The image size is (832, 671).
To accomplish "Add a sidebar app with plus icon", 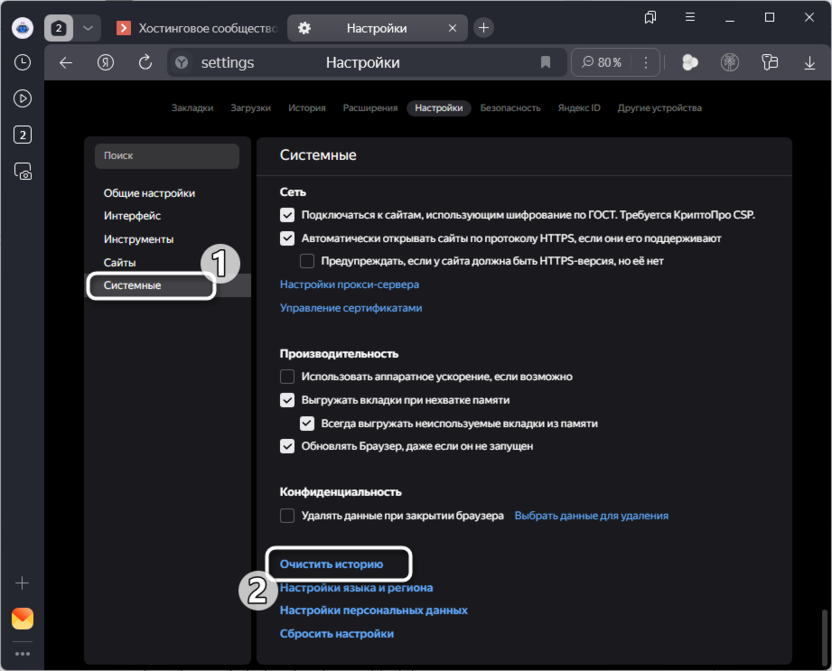I will pyautogui.click(x=22, y=583).
